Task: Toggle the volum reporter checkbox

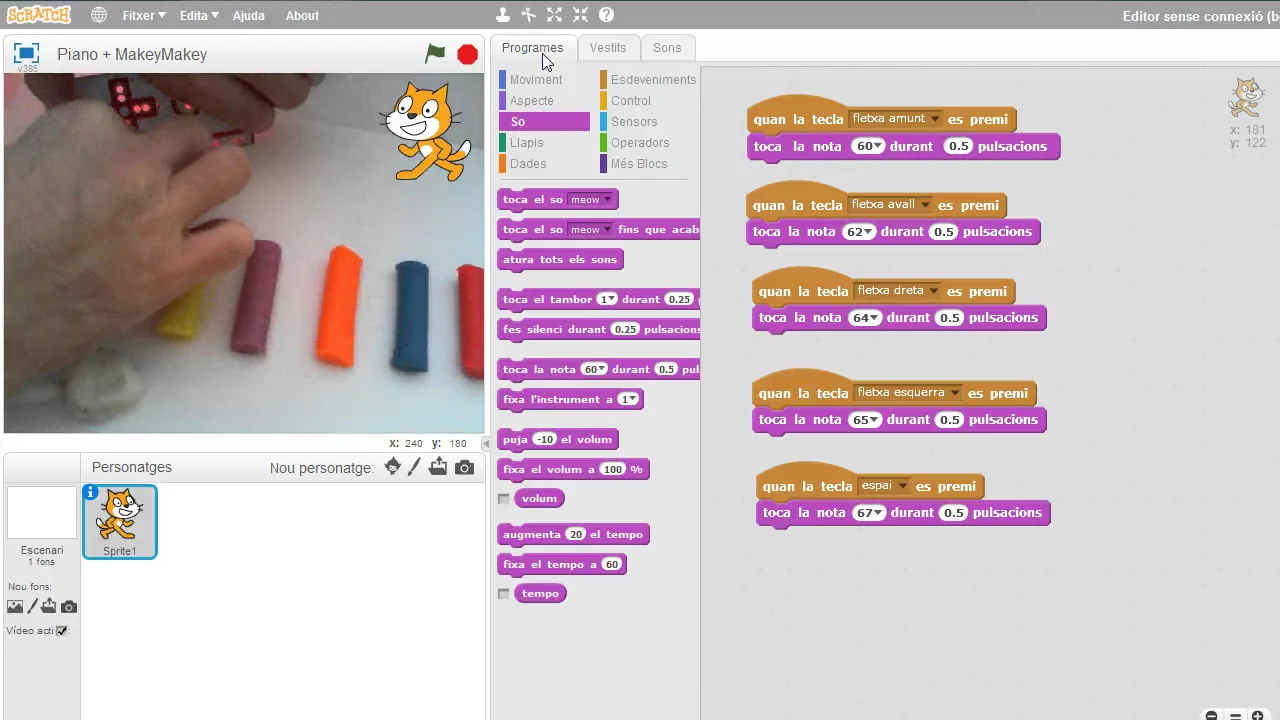Action: coord(503,498)
